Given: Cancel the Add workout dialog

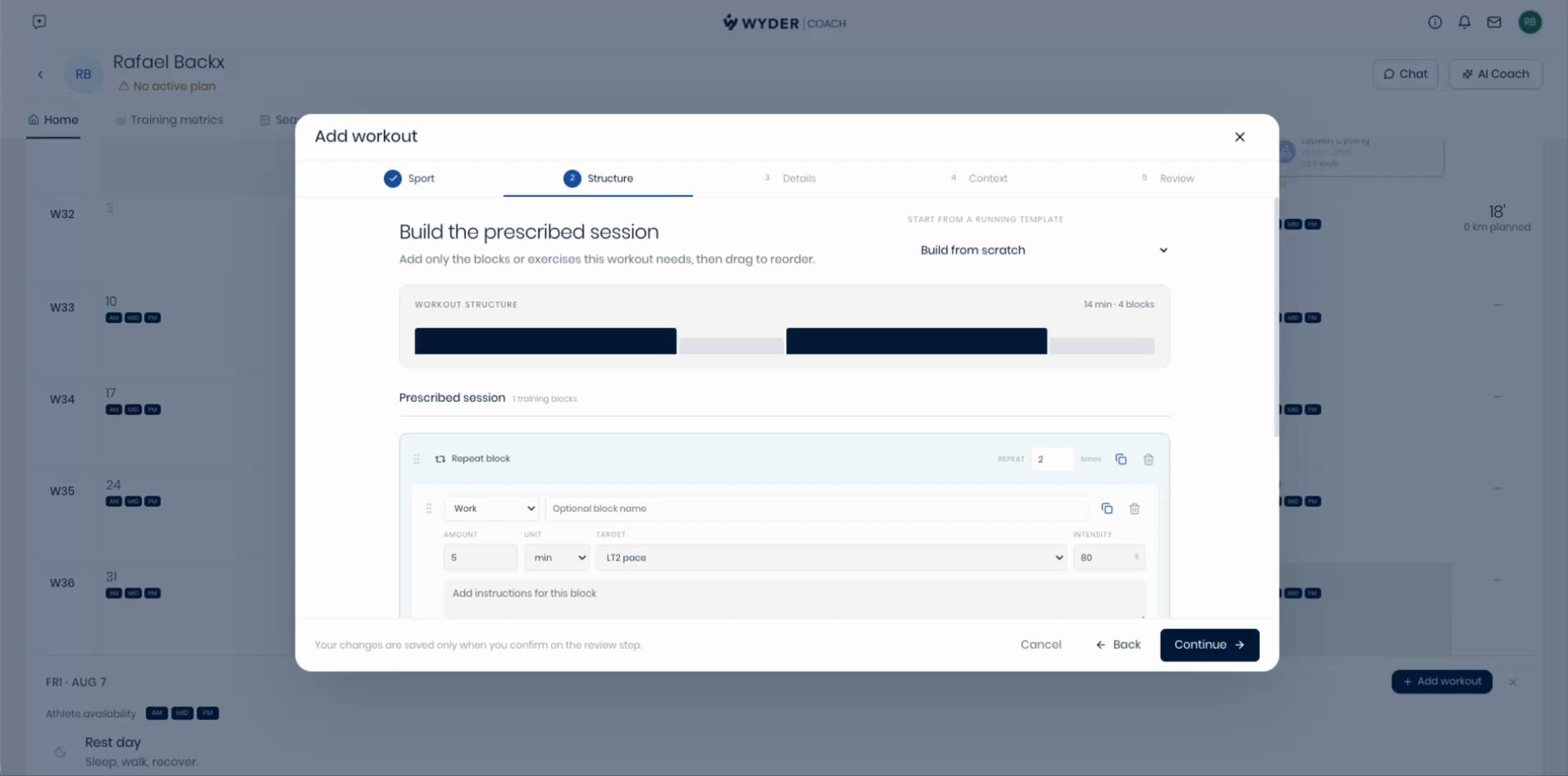Looking at the screenshot, I should pyautogui.click(x=1041, y=645).
